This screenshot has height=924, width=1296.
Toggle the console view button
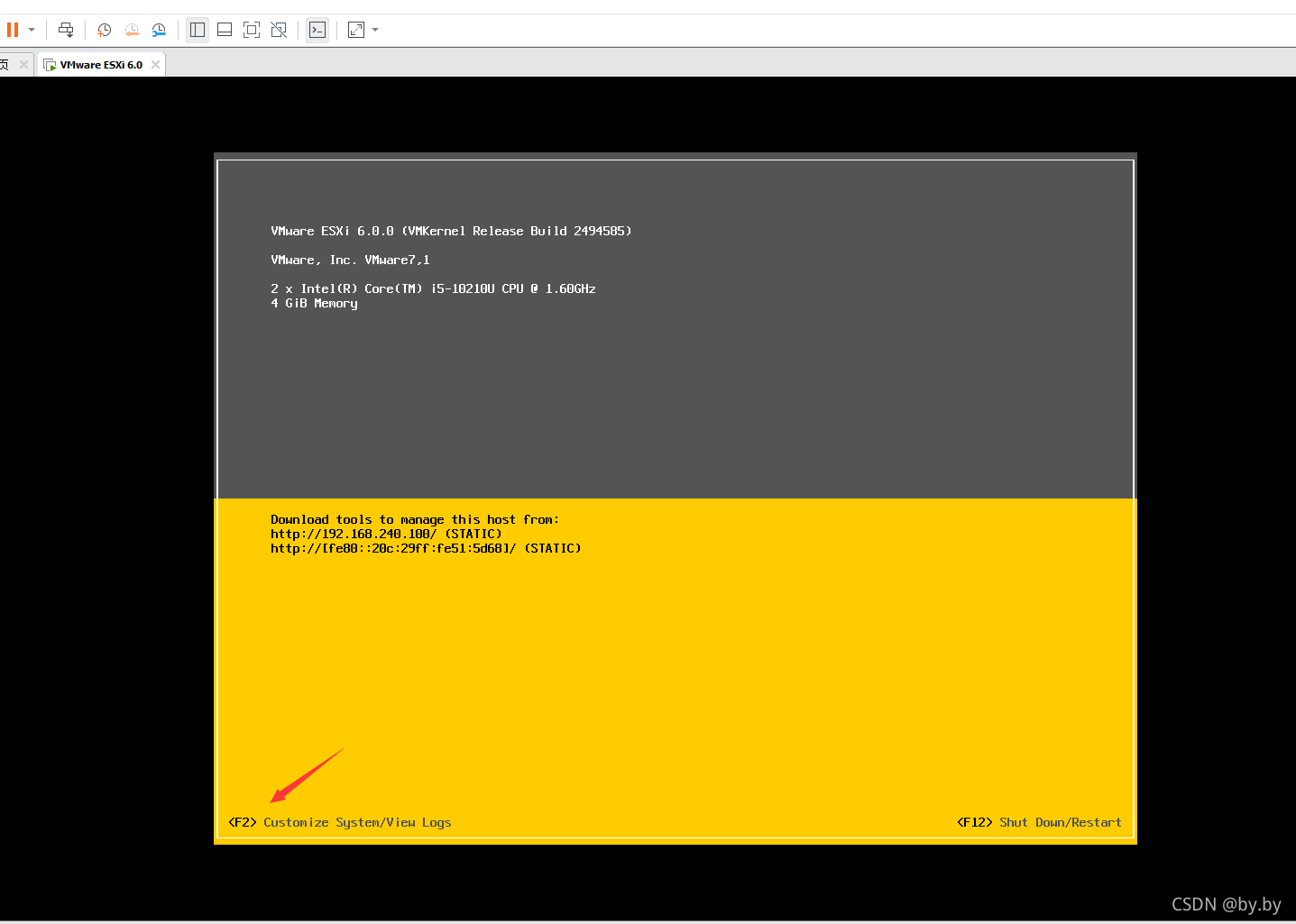317,30
